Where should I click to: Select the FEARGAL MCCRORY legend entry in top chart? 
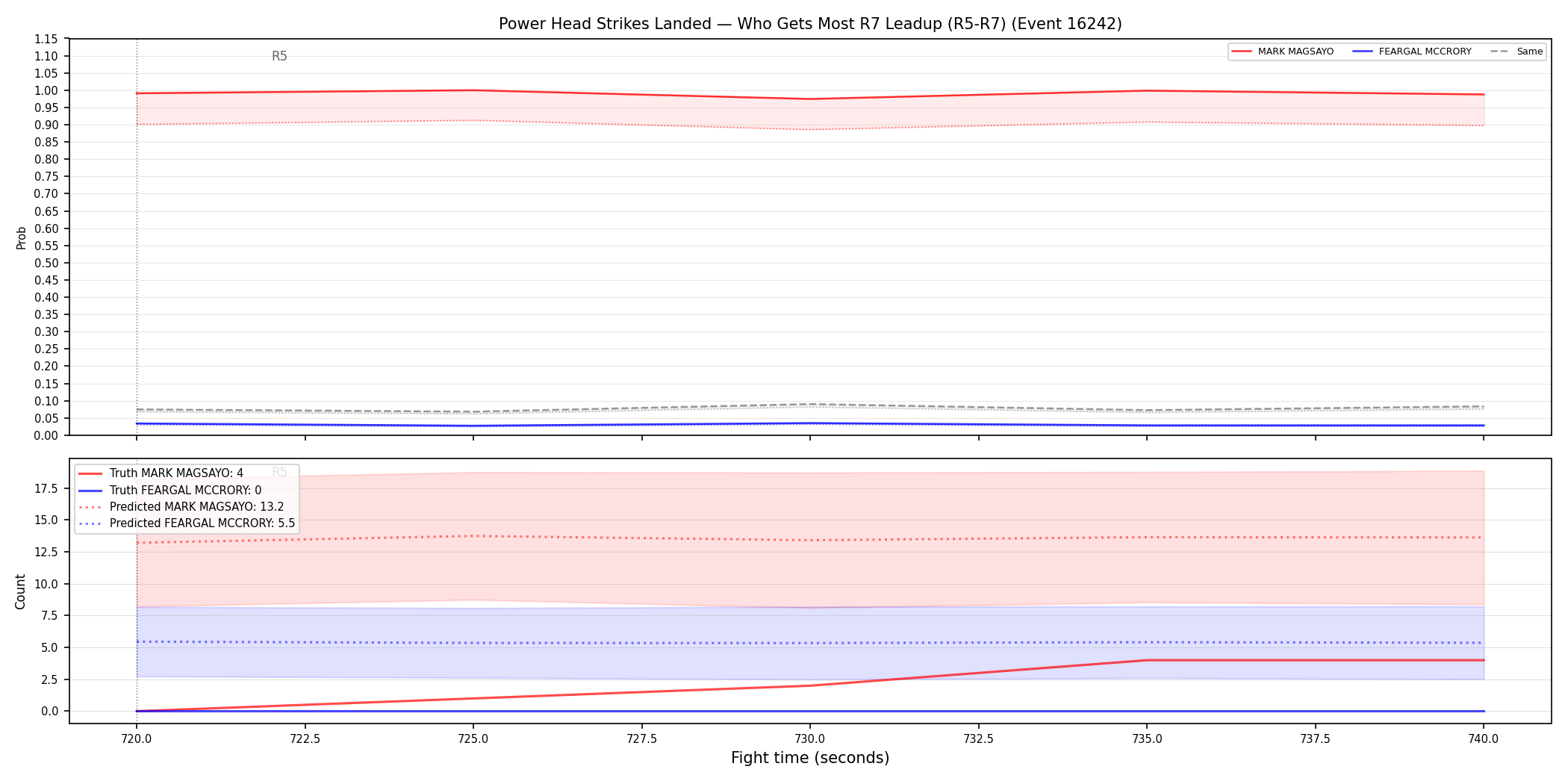pyautogui.click(x=1412, y=52)
